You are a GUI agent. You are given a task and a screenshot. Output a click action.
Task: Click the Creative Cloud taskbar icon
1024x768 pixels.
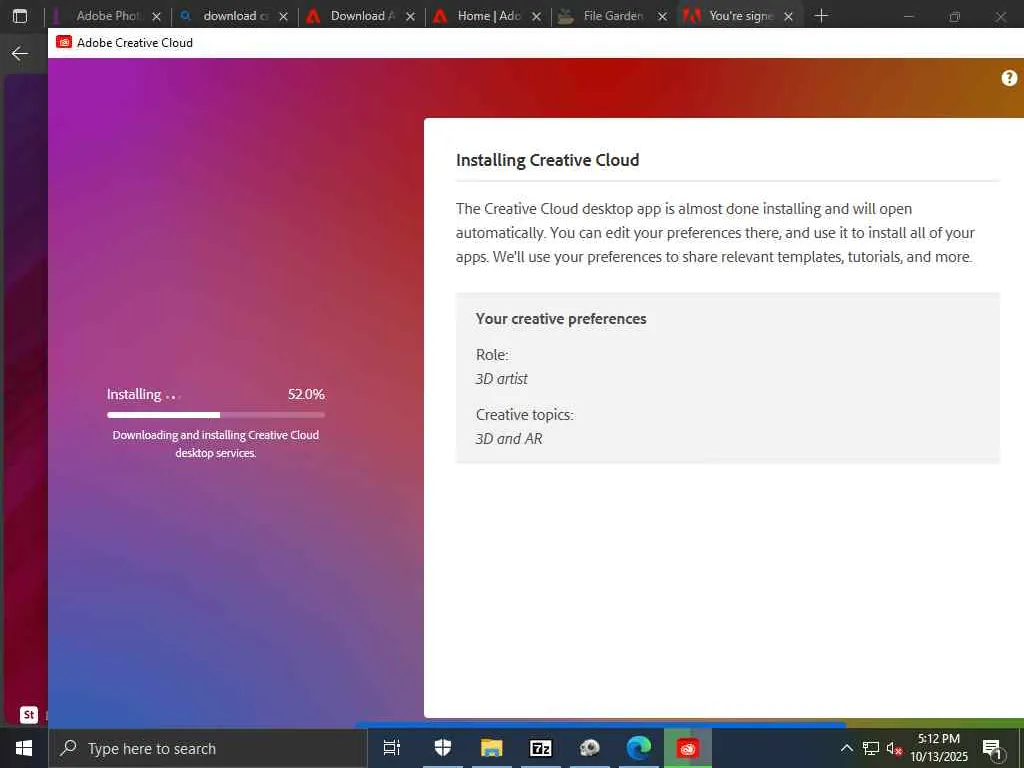coord(688,748)
